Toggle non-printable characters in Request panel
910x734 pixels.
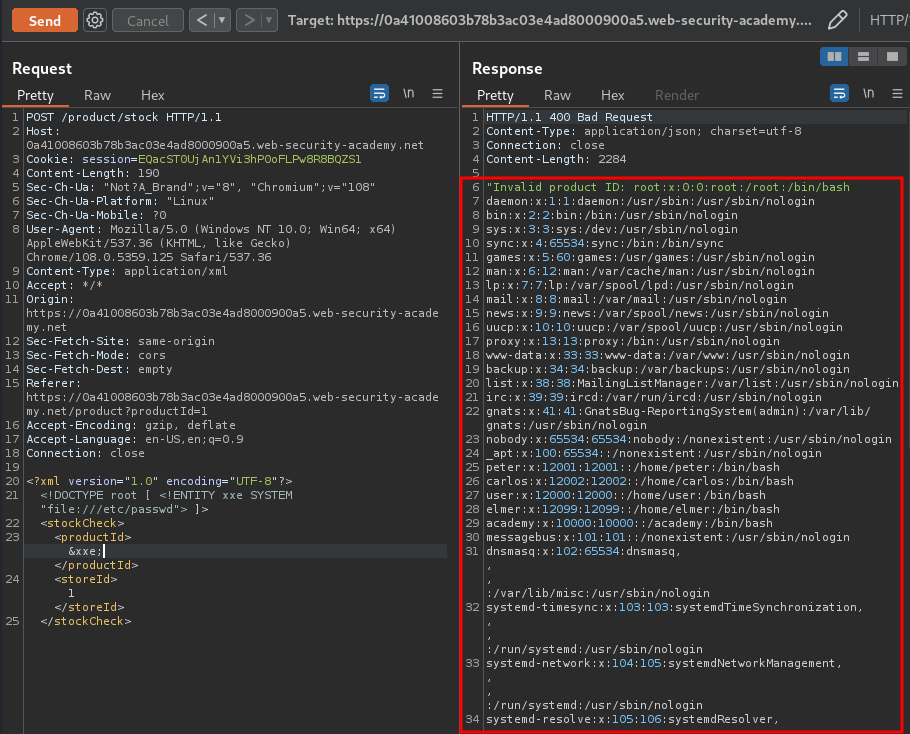[409, 93]
